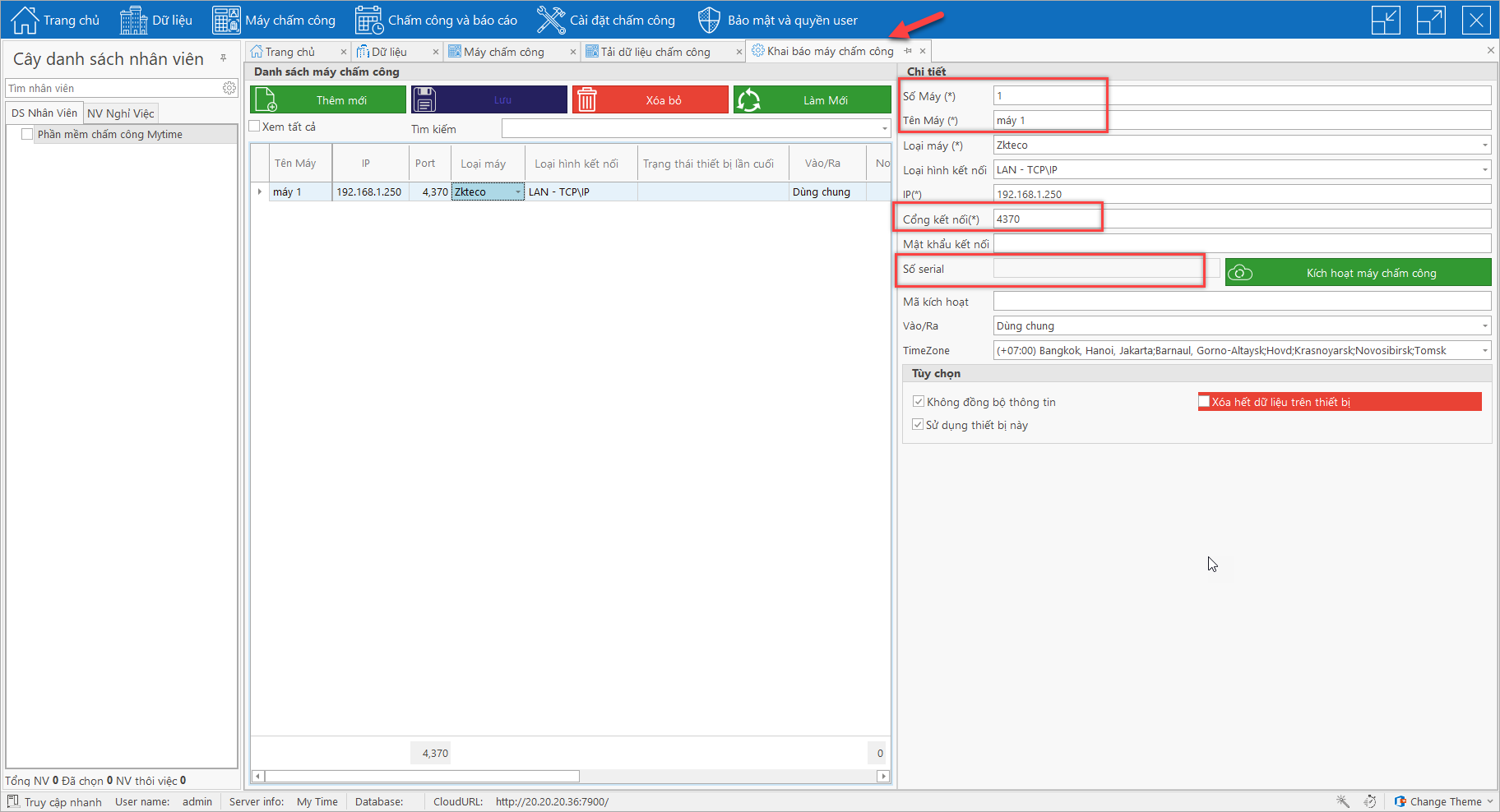The image size is (1500, 812).
Task: Open Cài đặt chấm công tools icon
Action: (x=550, y=20)
